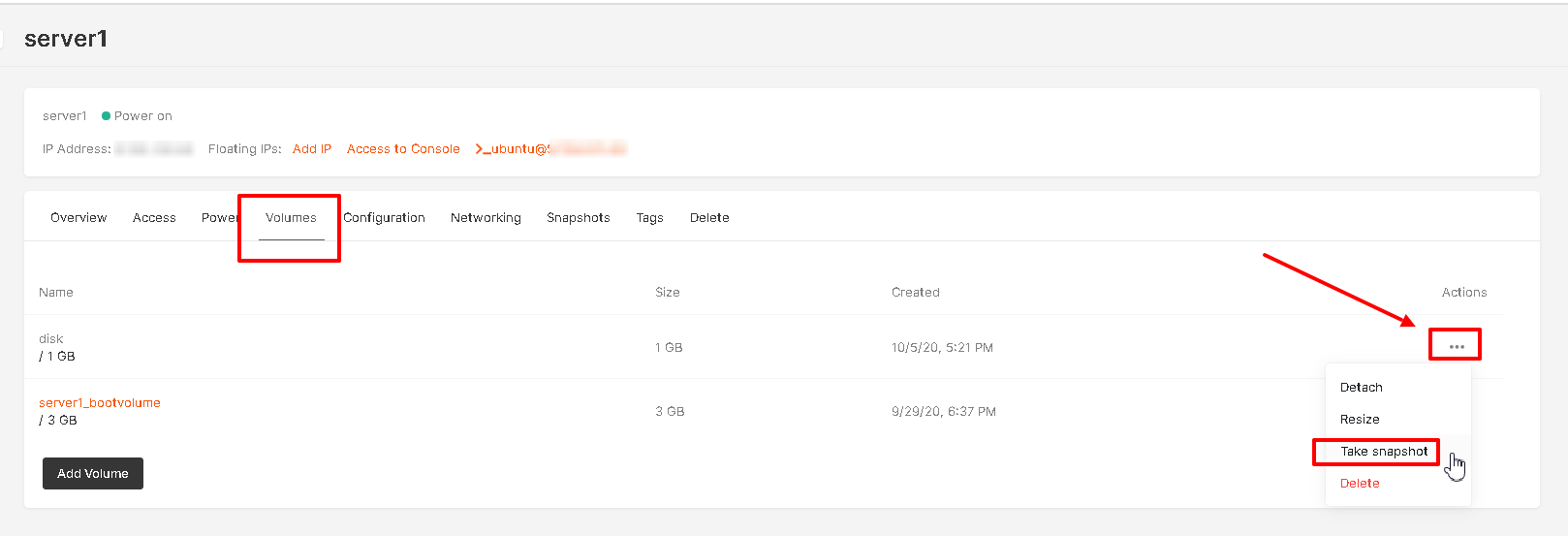Open the three-dot actions menu for disk
The height and width of the screenshot is (536, 1568).
coord(1456,346)
